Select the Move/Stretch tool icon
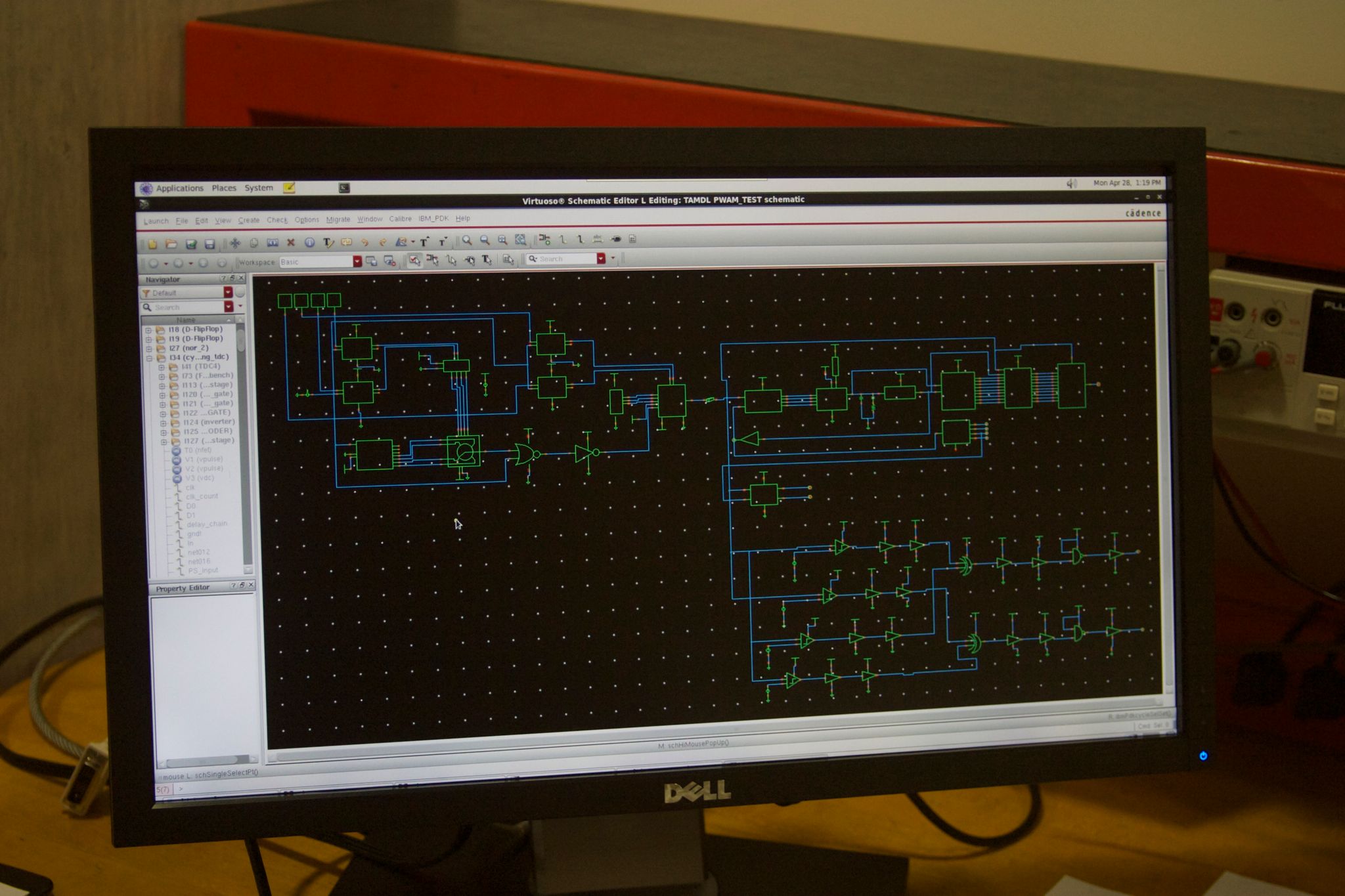The image size is (1345, 896). click(x=236, y=243)
